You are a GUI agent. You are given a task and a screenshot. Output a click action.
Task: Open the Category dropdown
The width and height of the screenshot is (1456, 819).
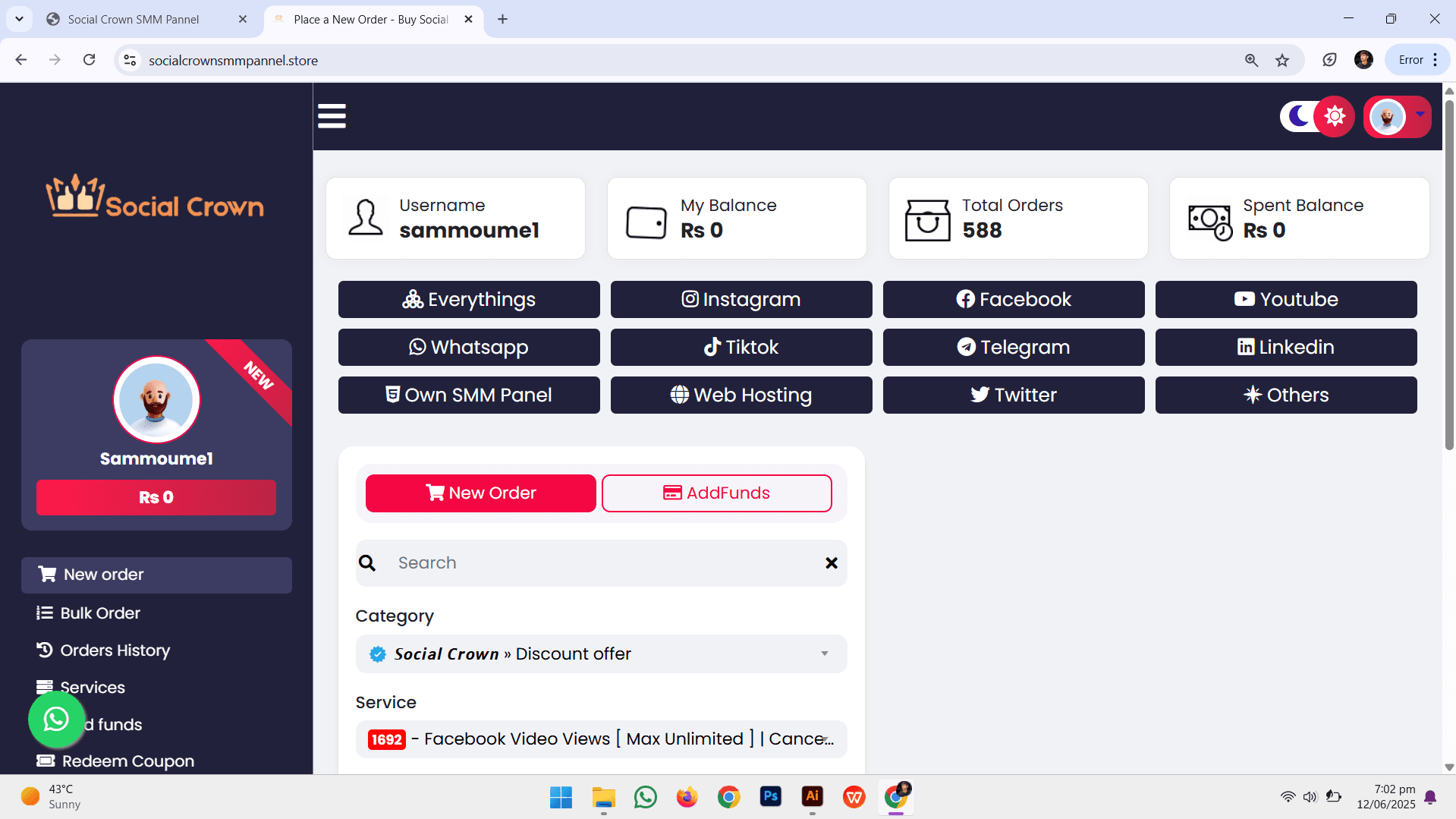[601, 654]
